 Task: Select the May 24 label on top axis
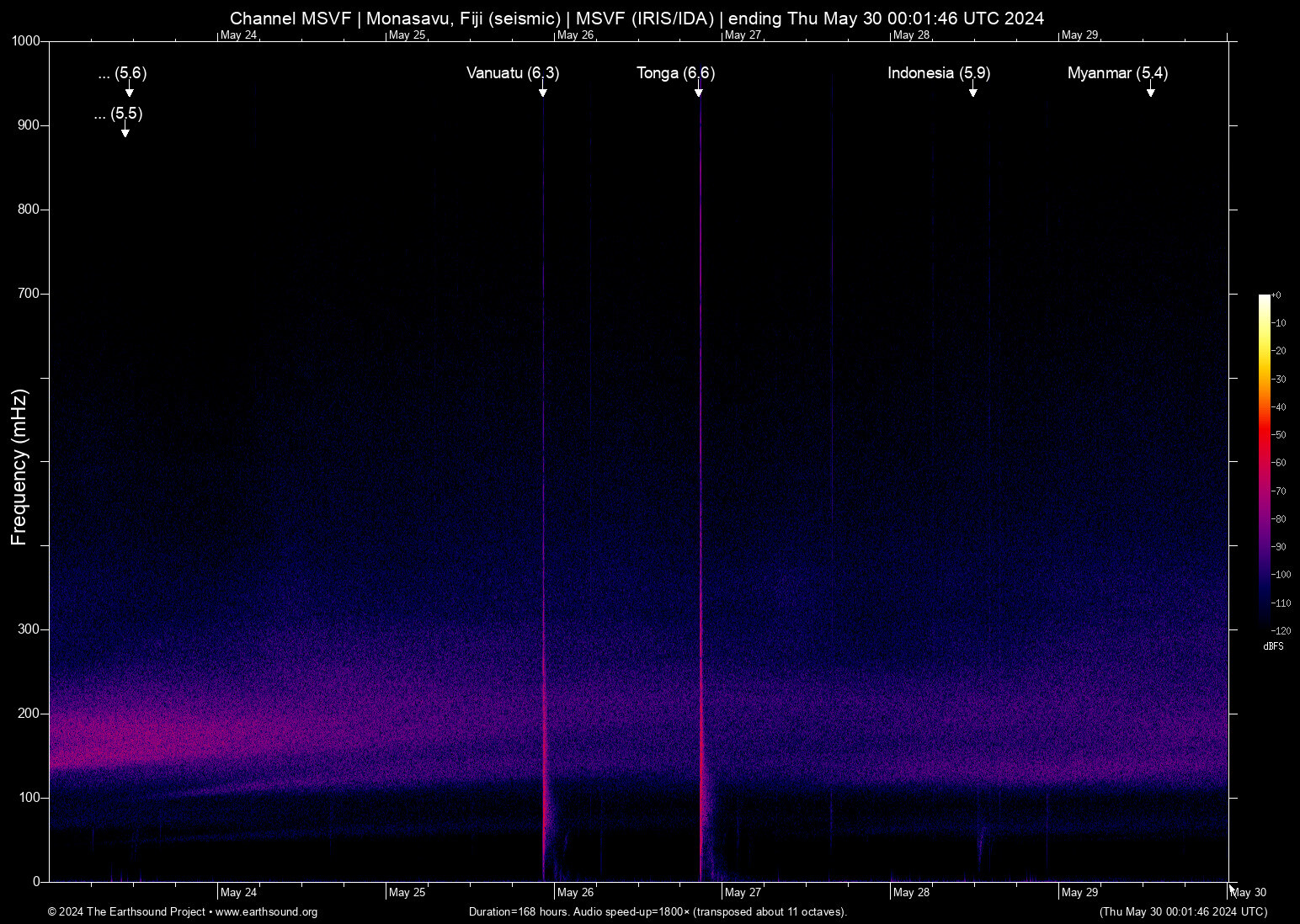(x=240, y=35)
